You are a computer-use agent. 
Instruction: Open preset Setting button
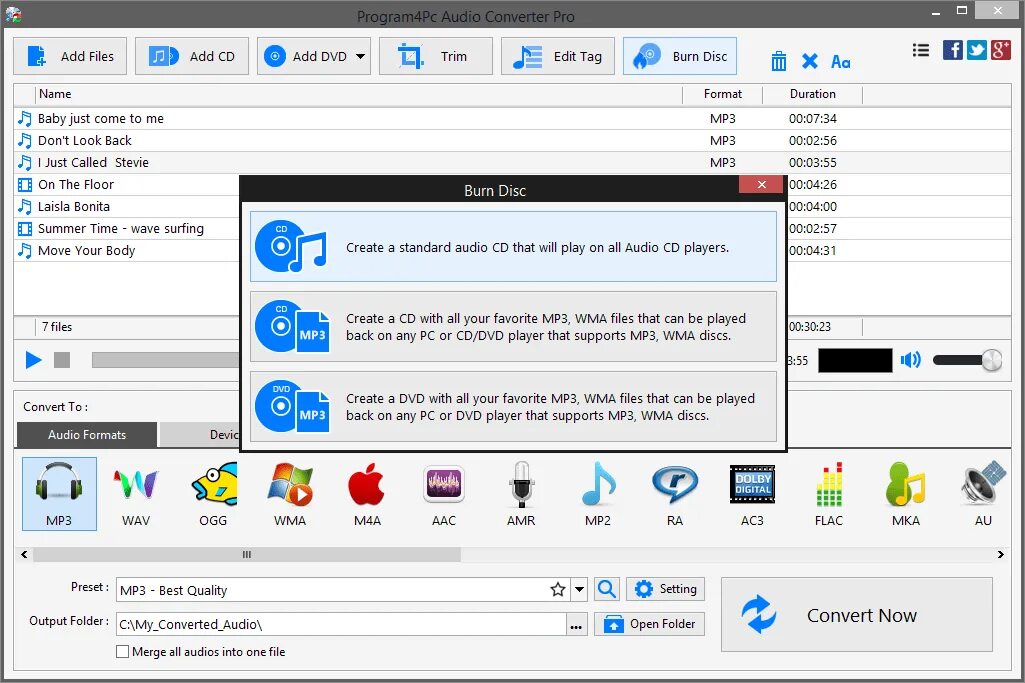pos(665,589)
